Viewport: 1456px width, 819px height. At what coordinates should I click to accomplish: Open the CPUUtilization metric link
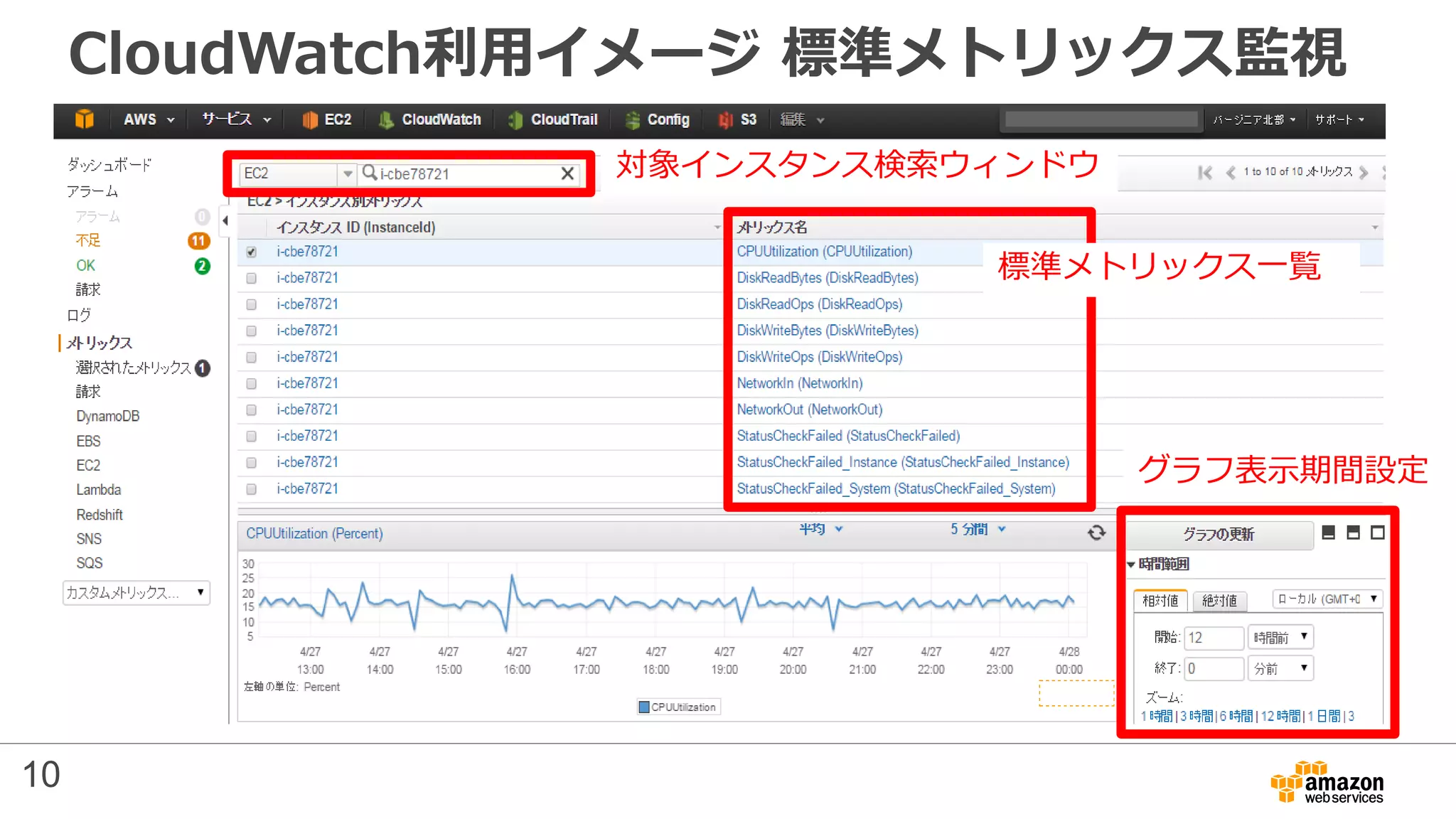(825, 252)
